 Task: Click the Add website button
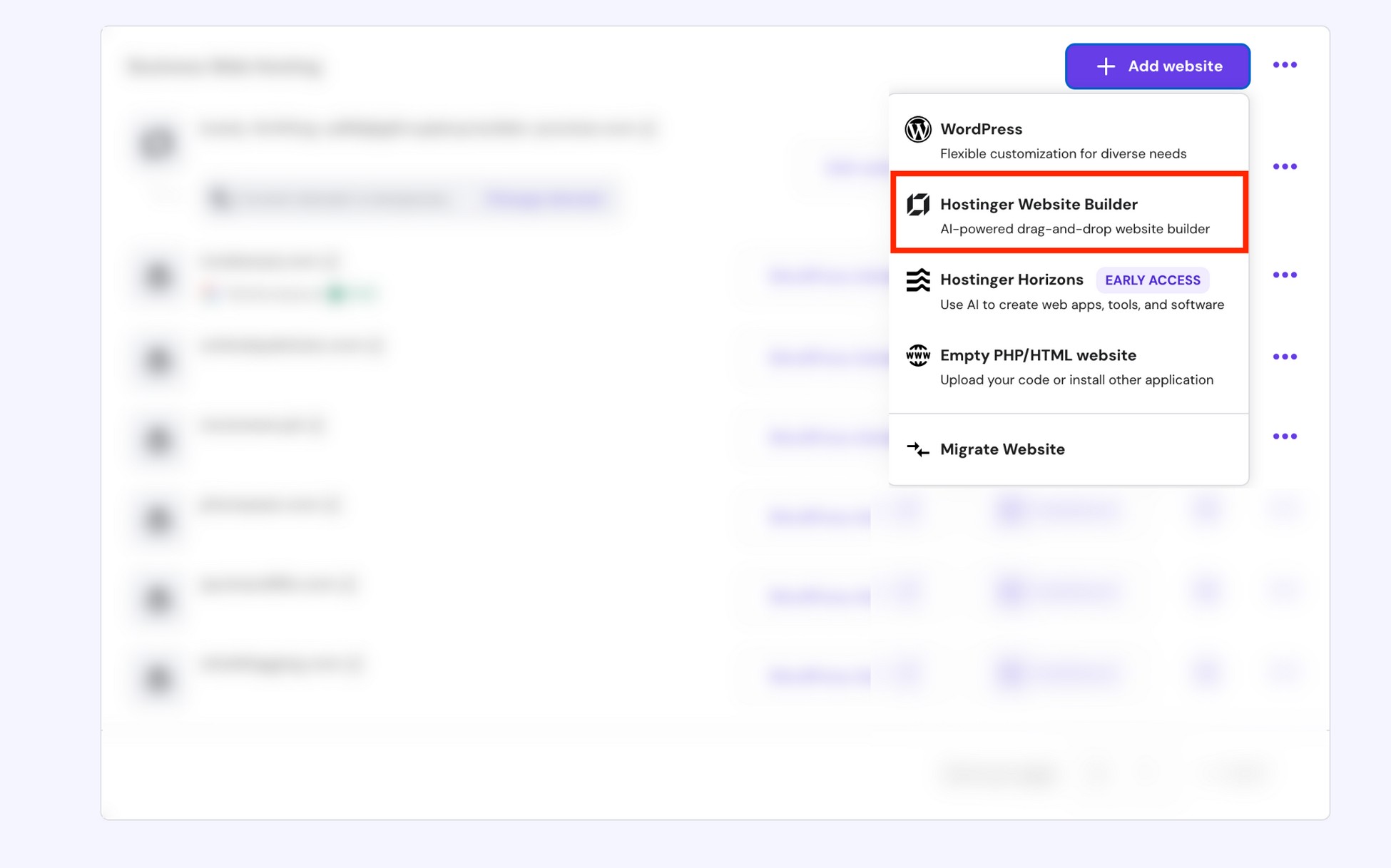coord(1158,66)
